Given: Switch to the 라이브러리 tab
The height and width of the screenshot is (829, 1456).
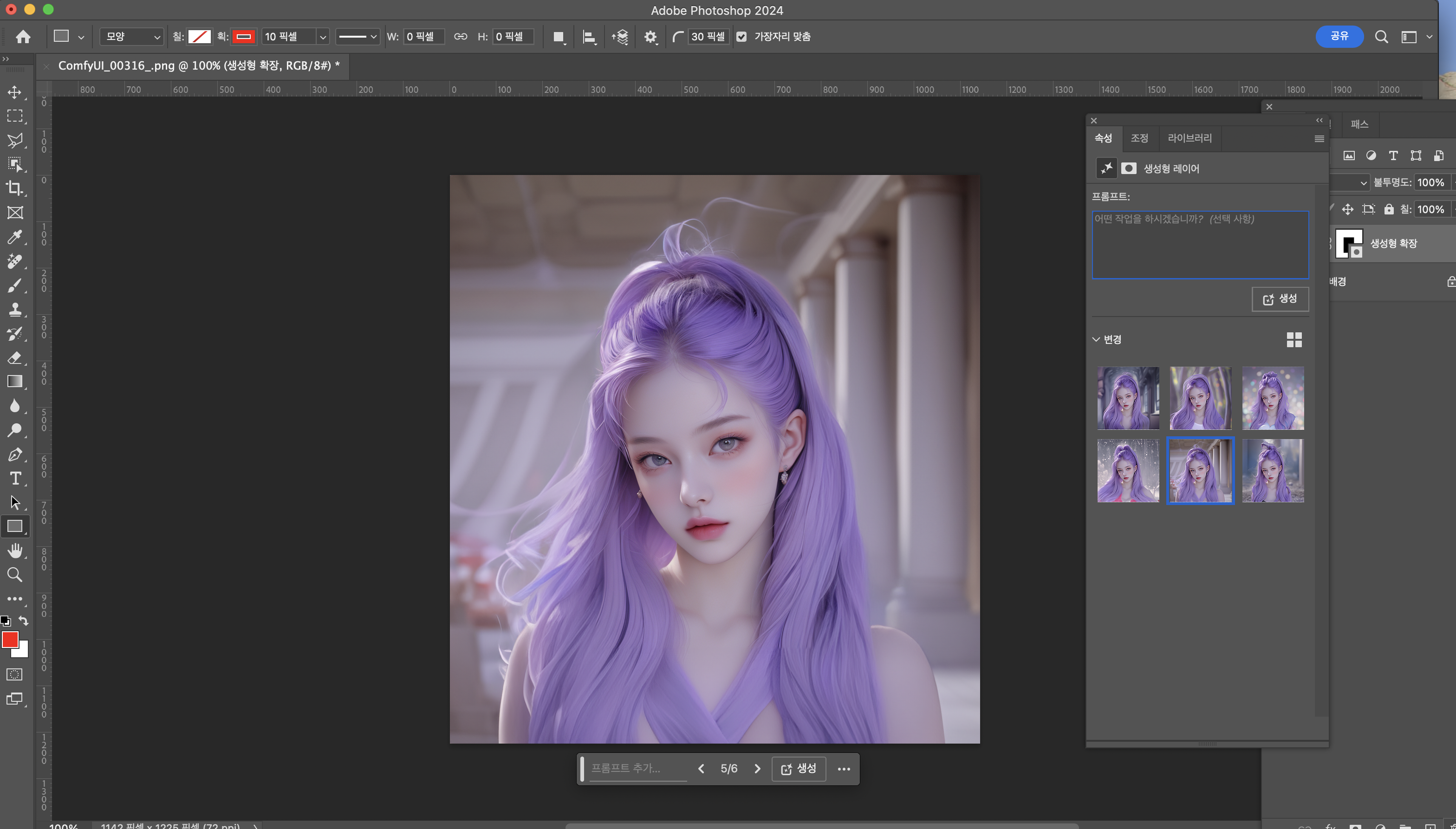Looking at the screenshot, I should pyautogui.click(x=1189, y=138).
